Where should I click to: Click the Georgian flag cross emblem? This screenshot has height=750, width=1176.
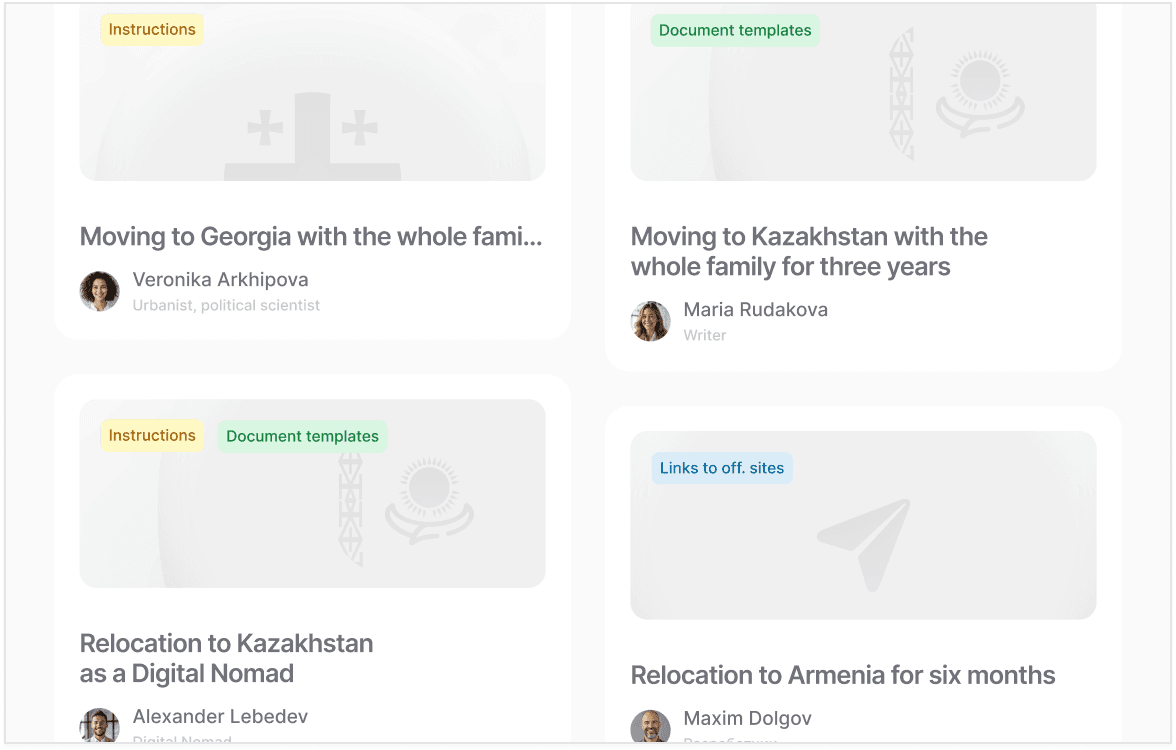point(312,135)
